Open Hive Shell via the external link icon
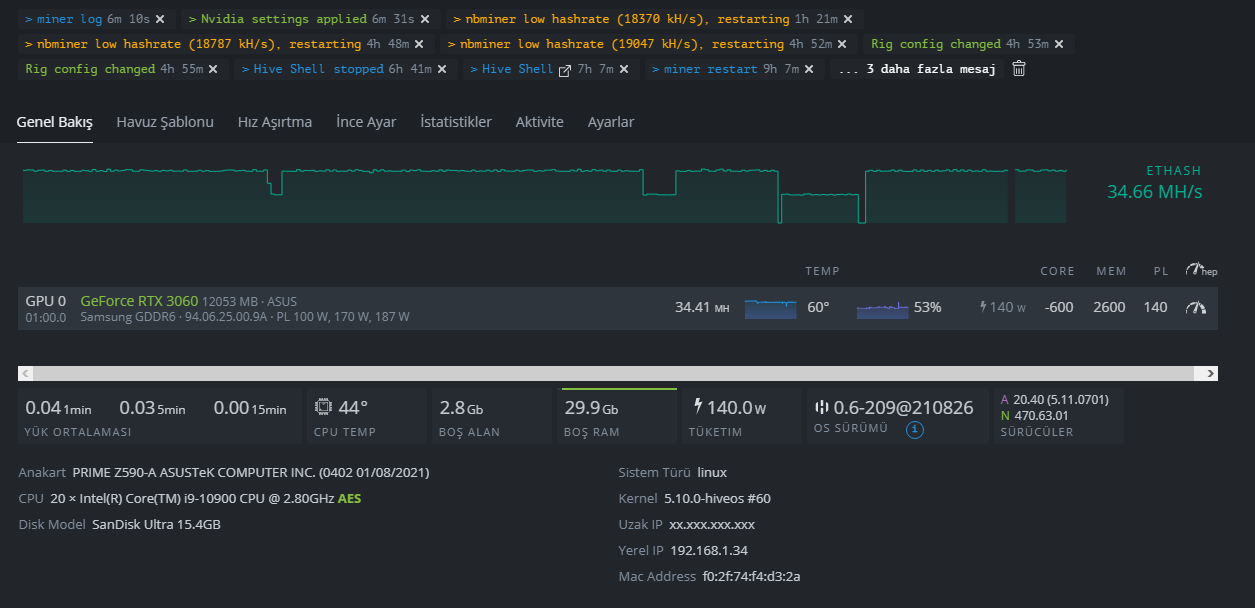 (564, 70)
